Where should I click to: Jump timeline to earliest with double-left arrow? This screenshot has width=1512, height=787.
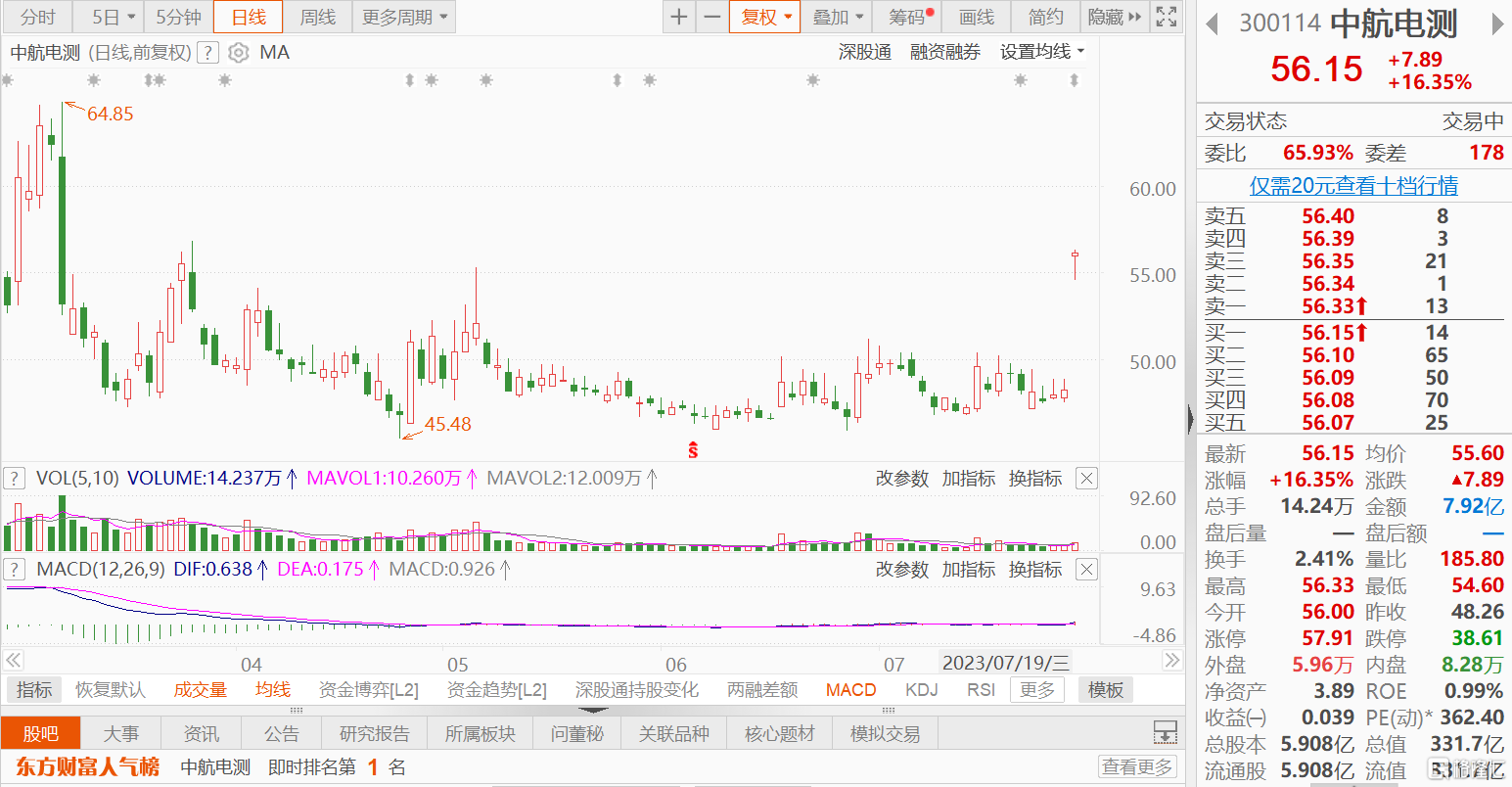13,661
